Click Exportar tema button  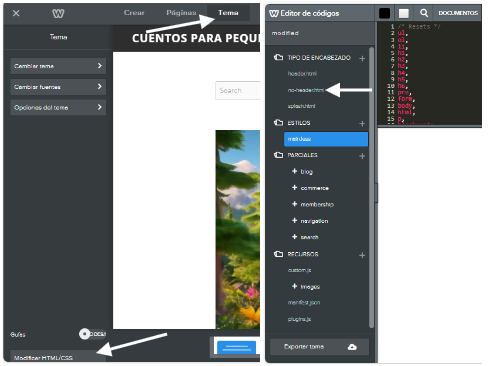[319, 347]
